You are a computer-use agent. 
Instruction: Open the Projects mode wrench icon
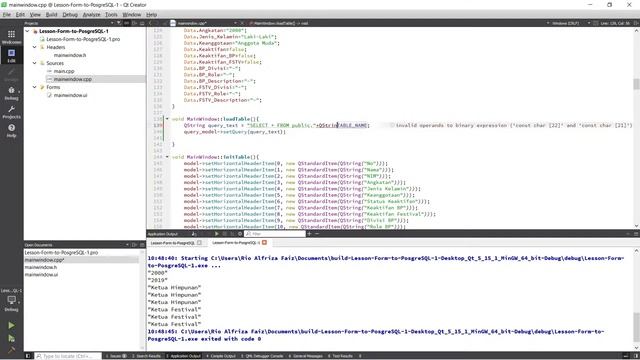(11, 112)
